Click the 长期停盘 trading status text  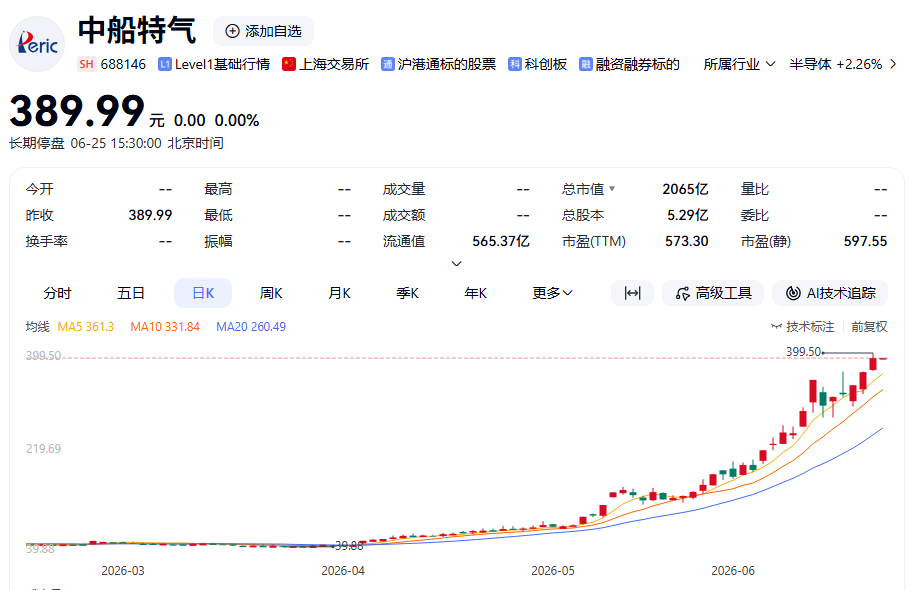[x=37, y=143]
